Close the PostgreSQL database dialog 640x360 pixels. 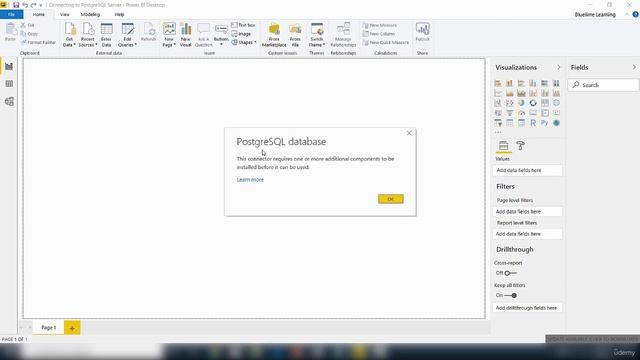tap(409, 133)
